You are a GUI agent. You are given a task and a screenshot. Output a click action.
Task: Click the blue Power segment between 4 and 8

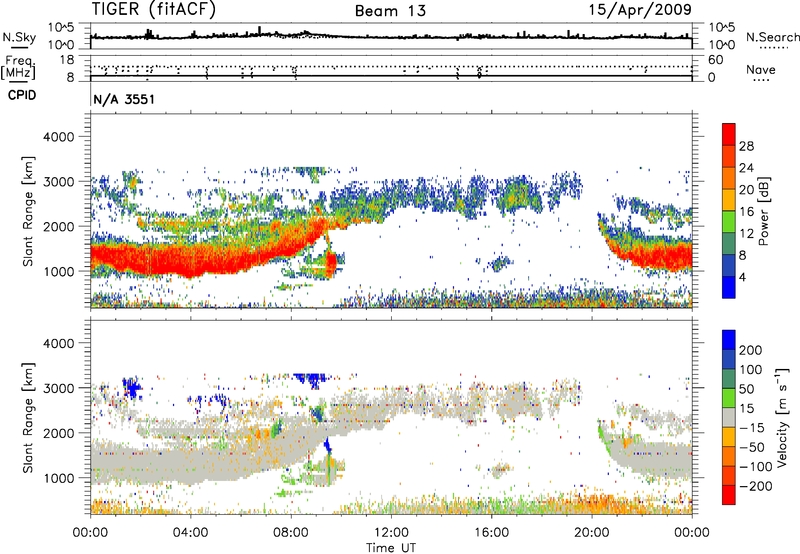[x=729, y=265]
